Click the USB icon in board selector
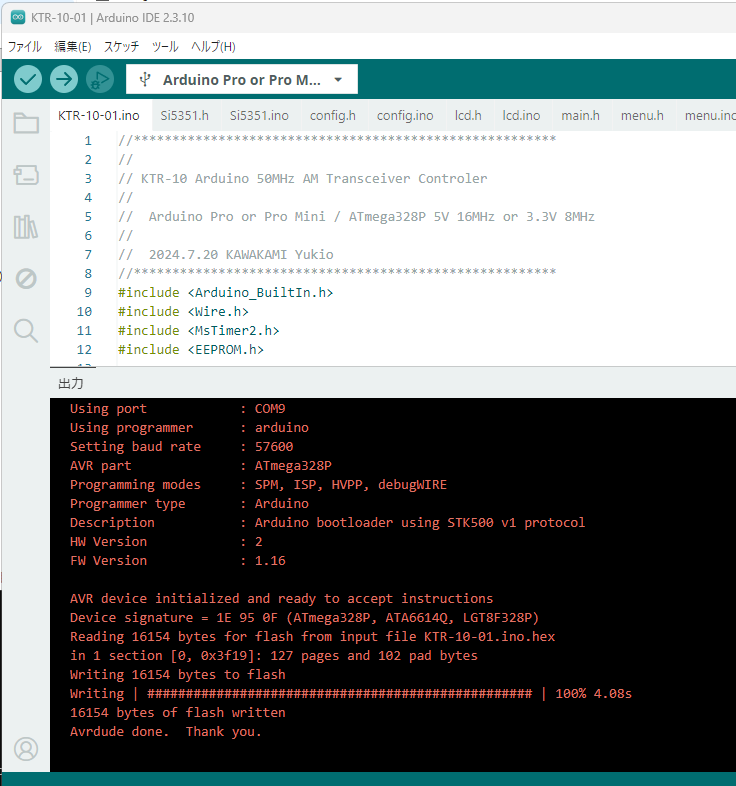 pyautogui.click(x=145, y=79)
